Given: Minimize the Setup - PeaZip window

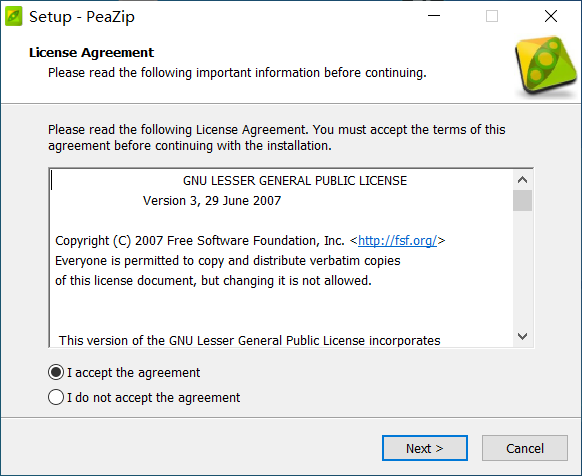Looking at the screenshot, I should pyautogui.click(x=434, y=16).
